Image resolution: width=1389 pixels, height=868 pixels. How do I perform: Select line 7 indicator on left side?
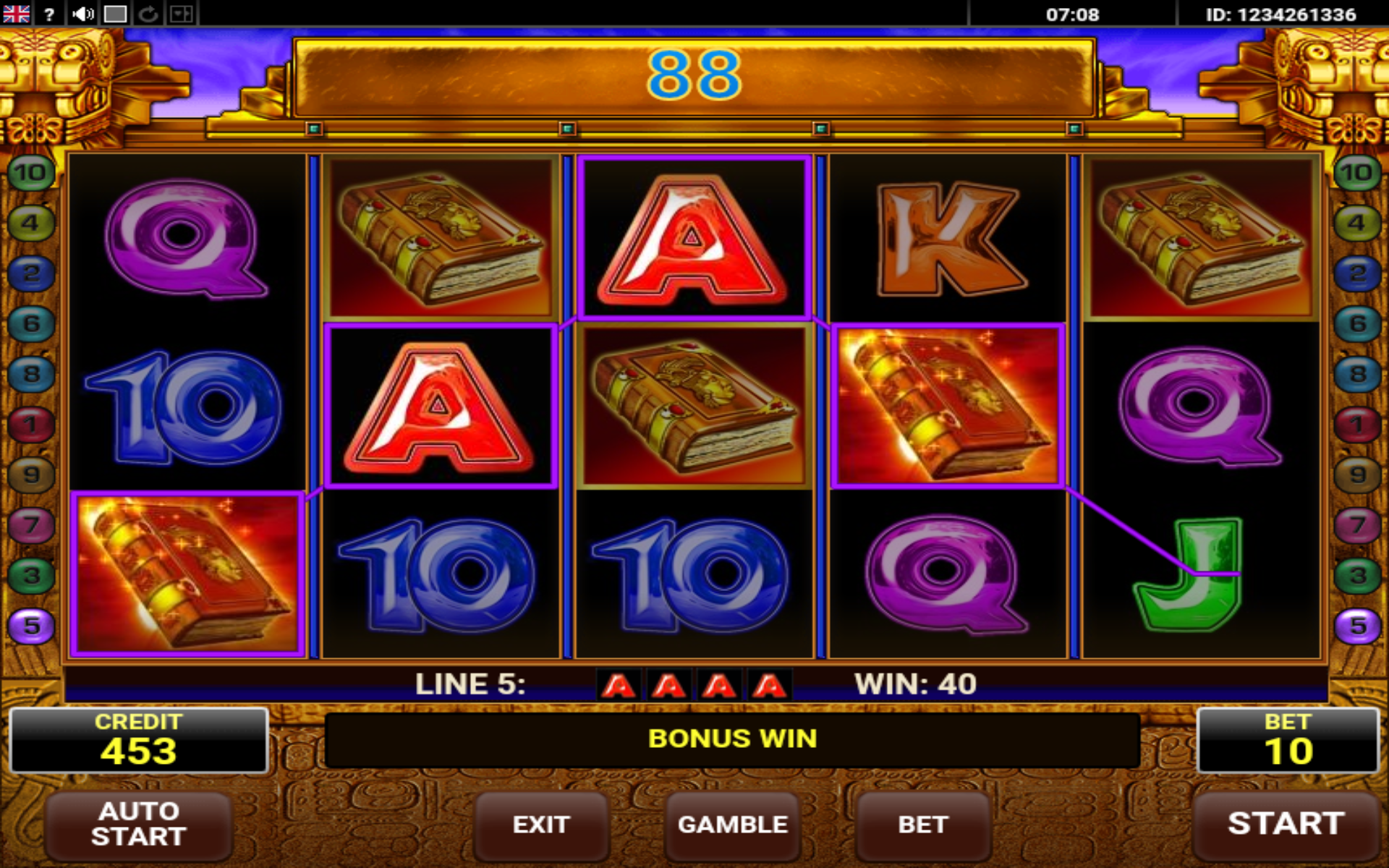30,524
